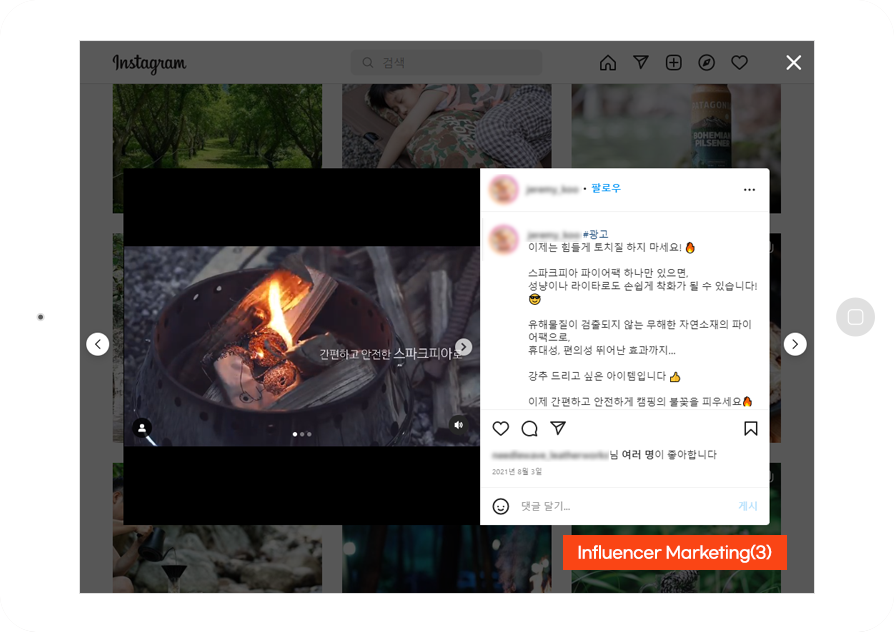
Task: Open the emoji picker smiley icon
Action: (x=501, y=506)
